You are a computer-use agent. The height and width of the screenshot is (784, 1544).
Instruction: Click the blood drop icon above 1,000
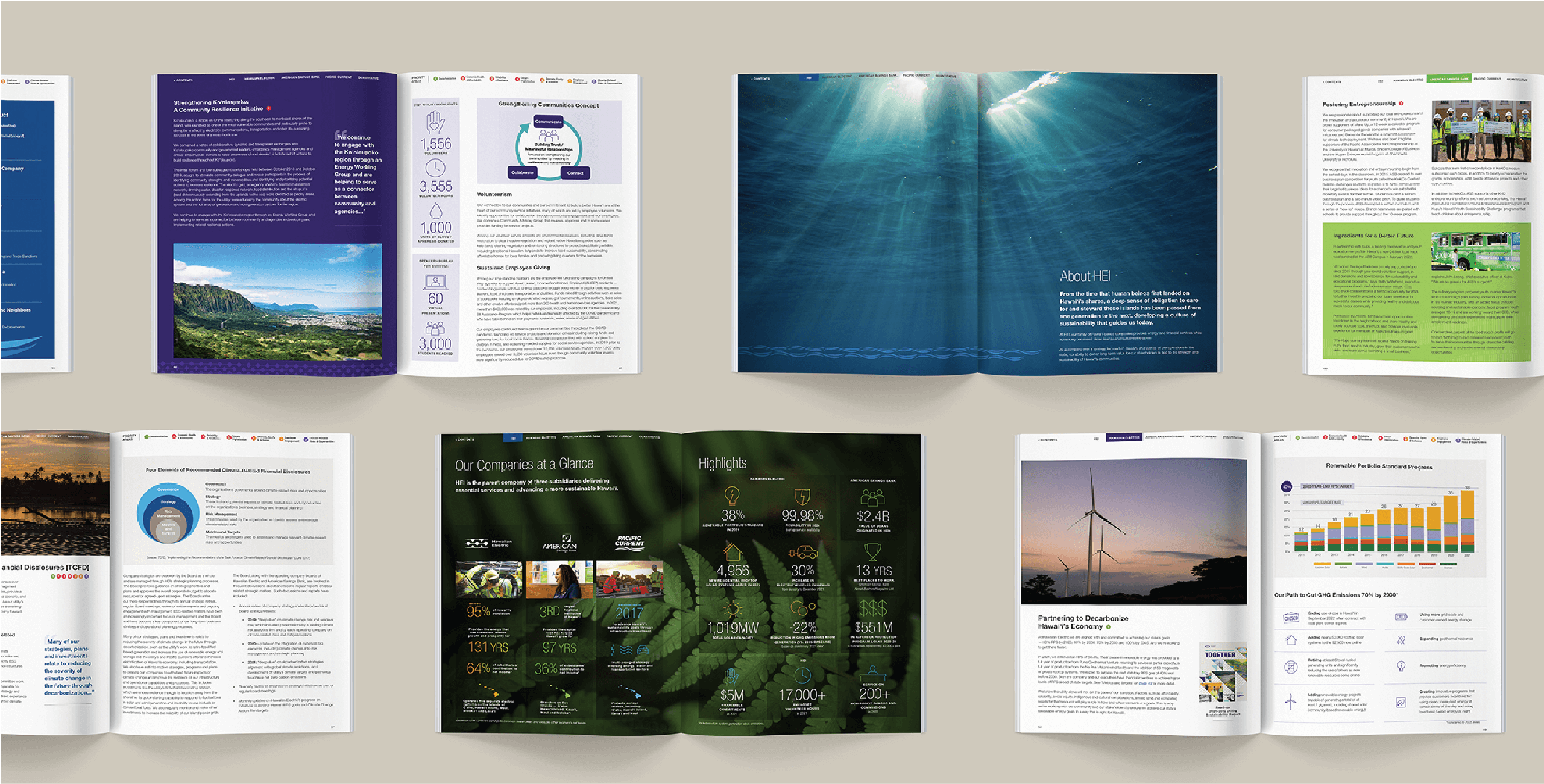pyautogui.click(x=435, y=210)
